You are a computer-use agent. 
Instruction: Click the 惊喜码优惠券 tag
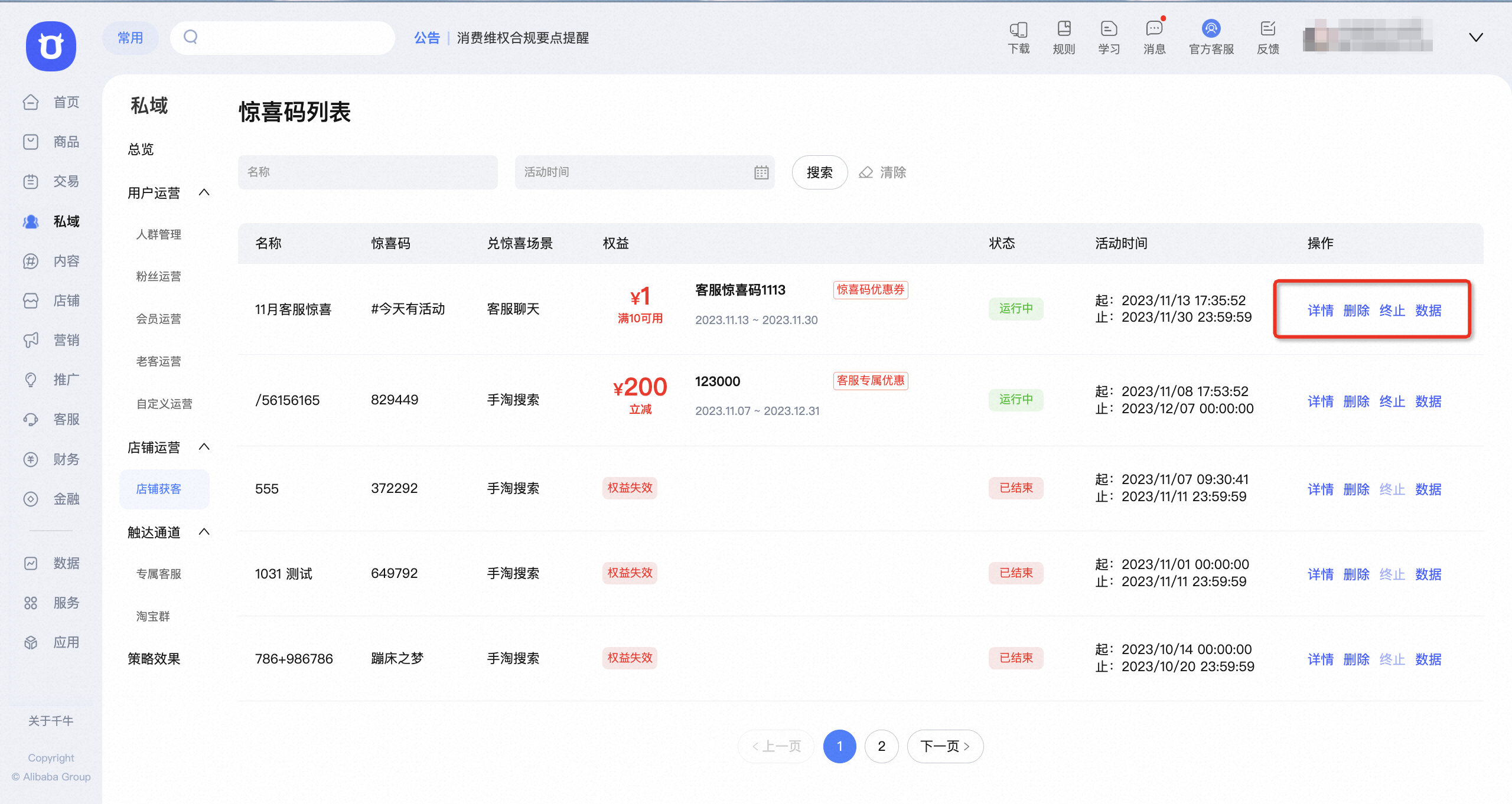tap(871, 290)
